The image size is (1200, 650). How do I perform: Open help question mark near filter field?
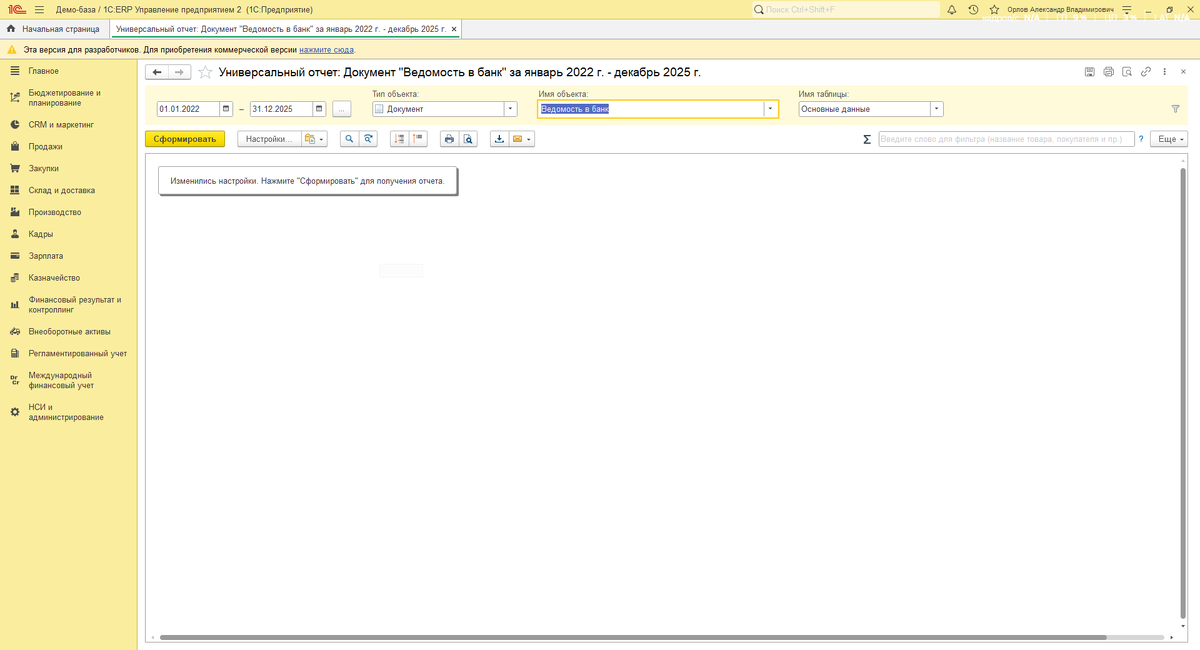coord(1141,140)
